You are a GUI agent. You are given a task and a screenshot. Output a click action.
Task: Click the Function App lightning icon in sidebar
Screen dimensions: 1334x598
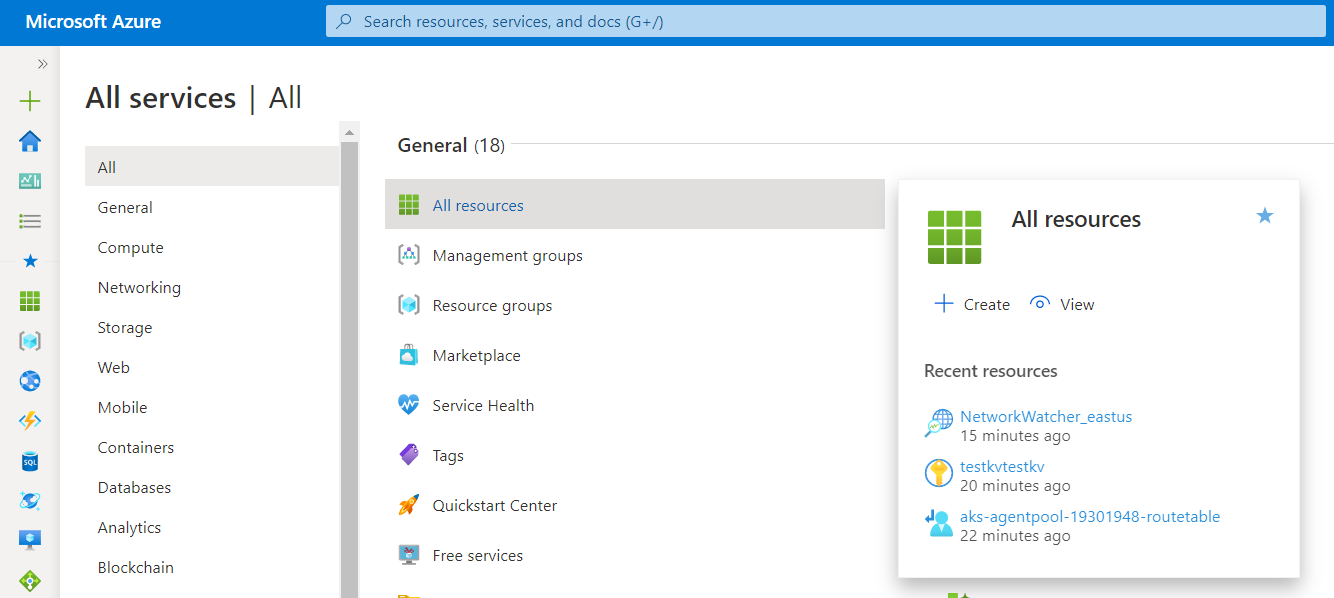click(30, 421)
